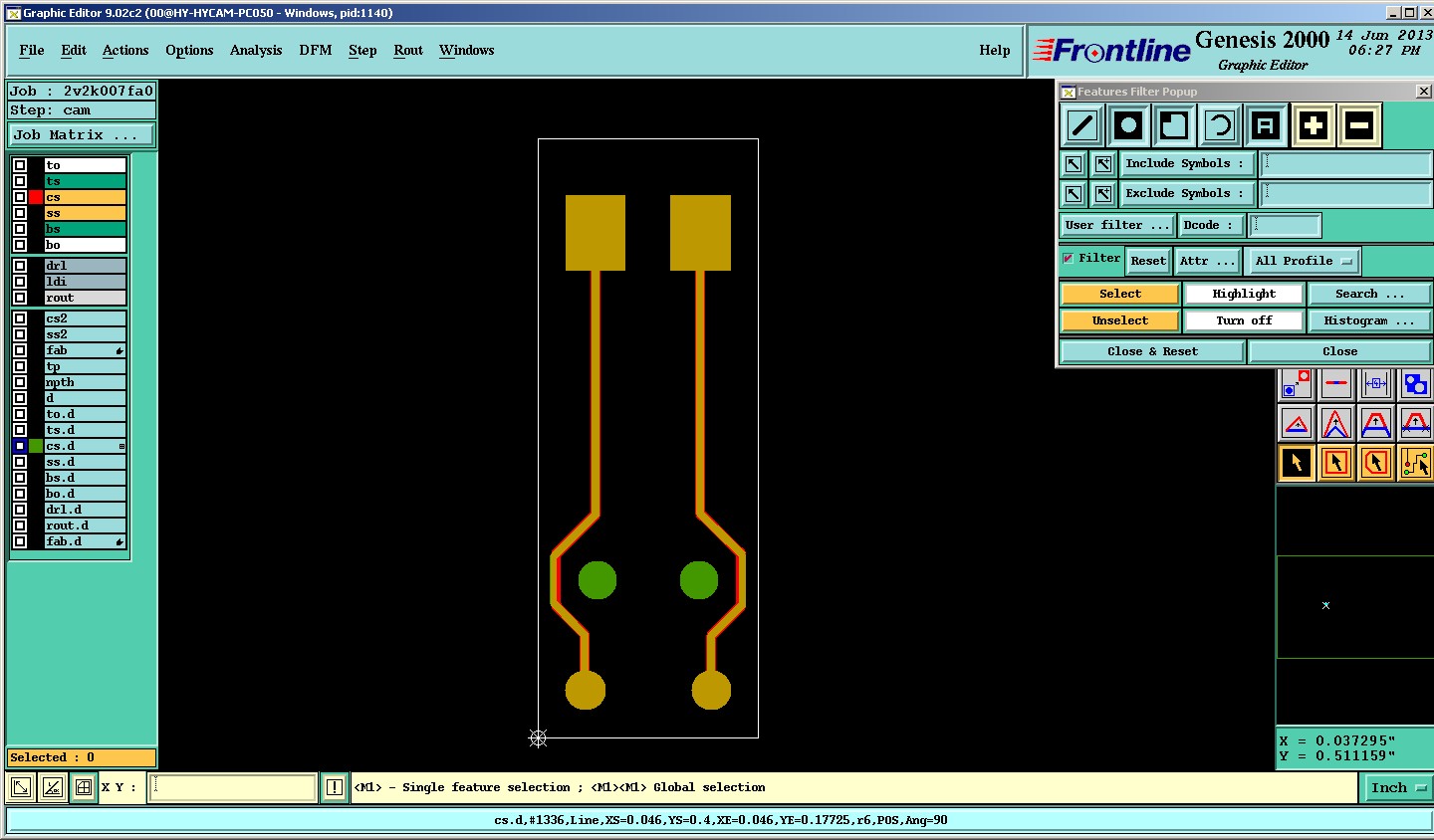Image resolution: width=1434 pixels, height=840 pixels.
Task: Click the green color swatch of cs.d layer
Action: (x=36, y=446)
